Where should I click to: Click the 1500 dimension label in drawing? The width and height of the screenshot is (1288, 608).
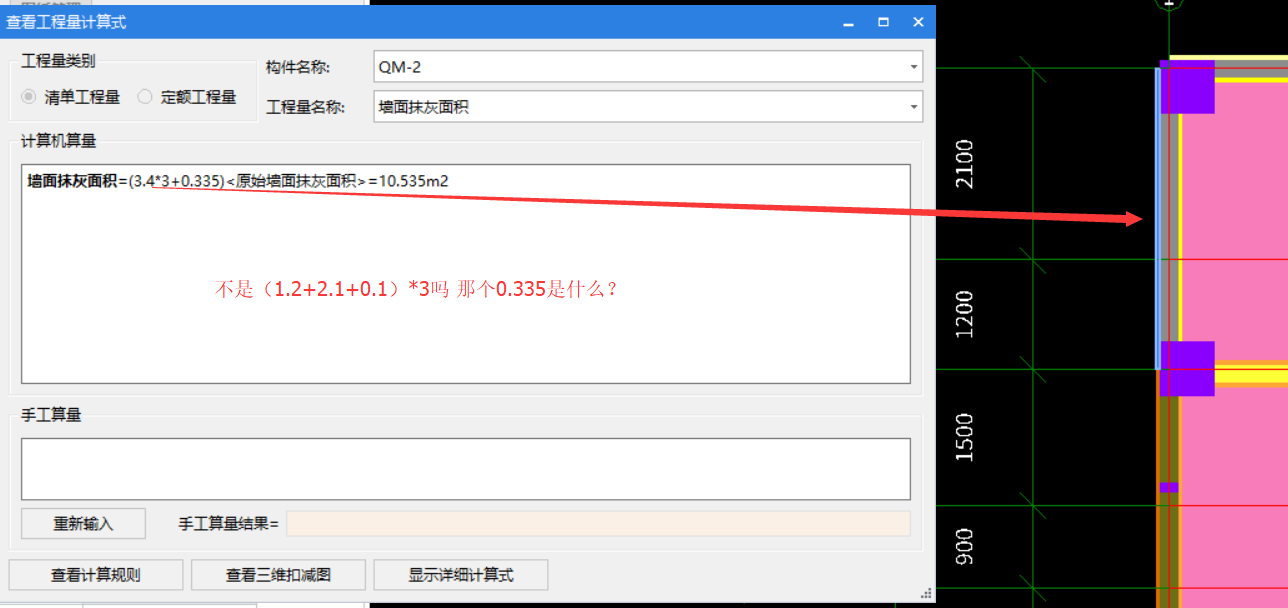point(965,437)
